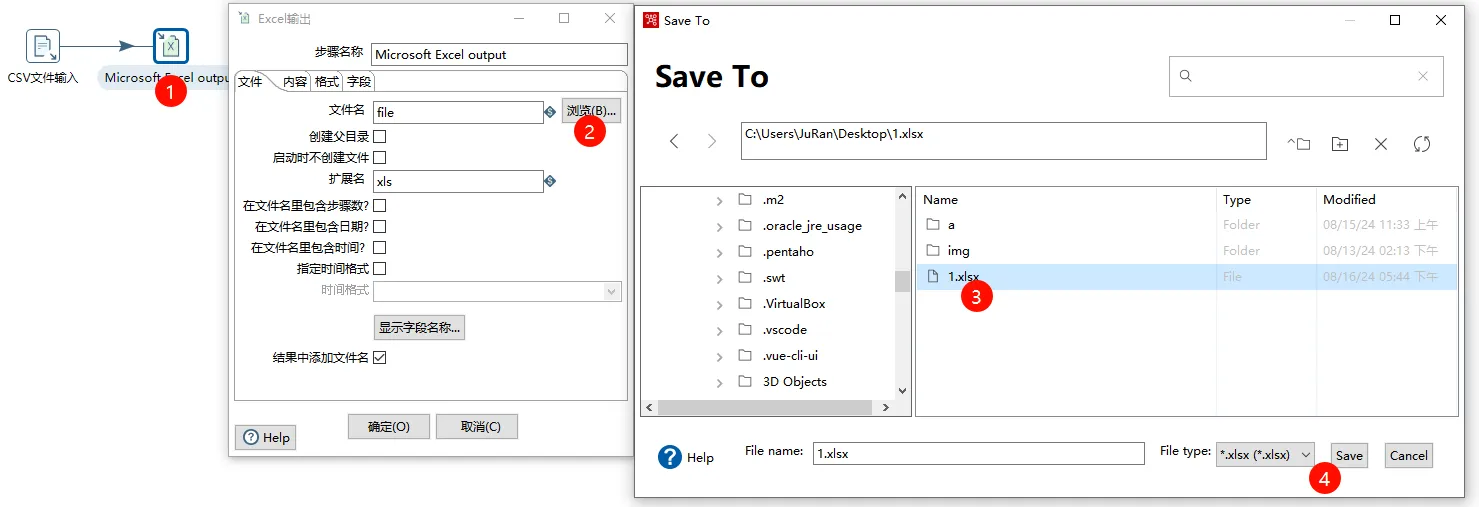The width and height of the screenshot is (1479, 507).
Task: Toggle the 在文件名里包含日期 checkbox
Action: [x=380, y=227]
